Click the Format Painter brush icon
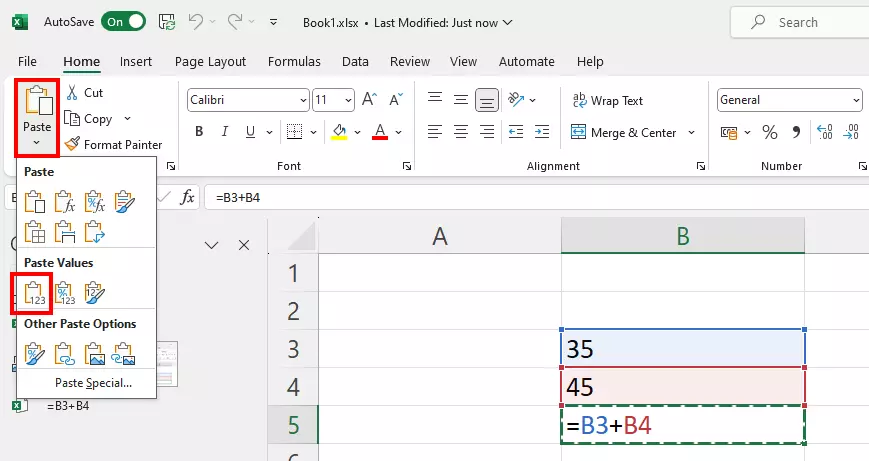The image size is (869, 461). pyautogui.click(x=72, y=145)
